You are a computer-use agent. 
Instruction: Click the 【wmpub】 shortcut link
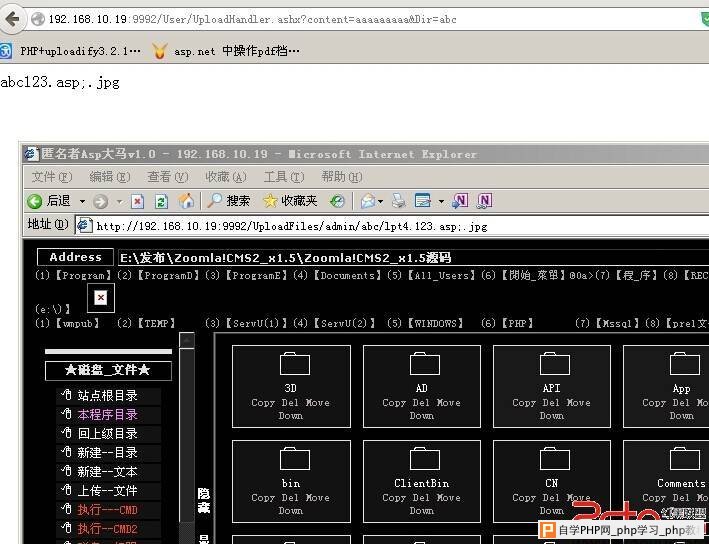77,323
